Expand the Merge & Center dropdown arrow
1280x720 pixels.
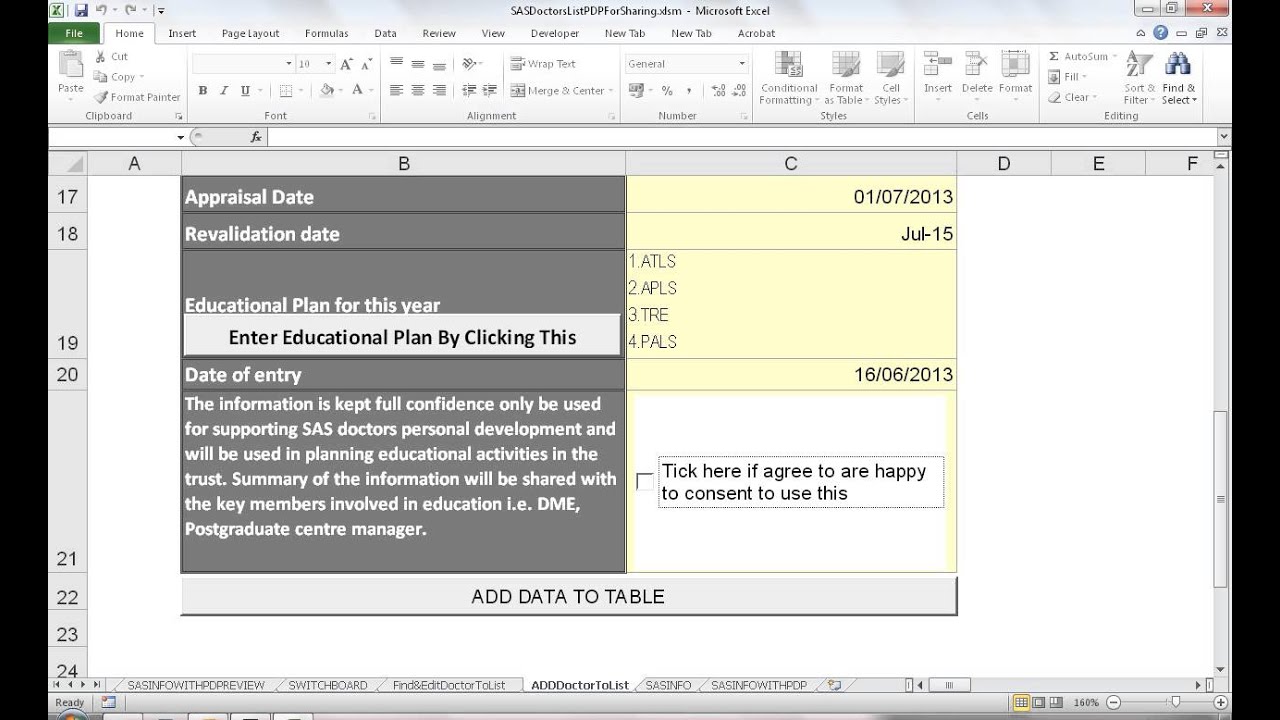[611, 91]
